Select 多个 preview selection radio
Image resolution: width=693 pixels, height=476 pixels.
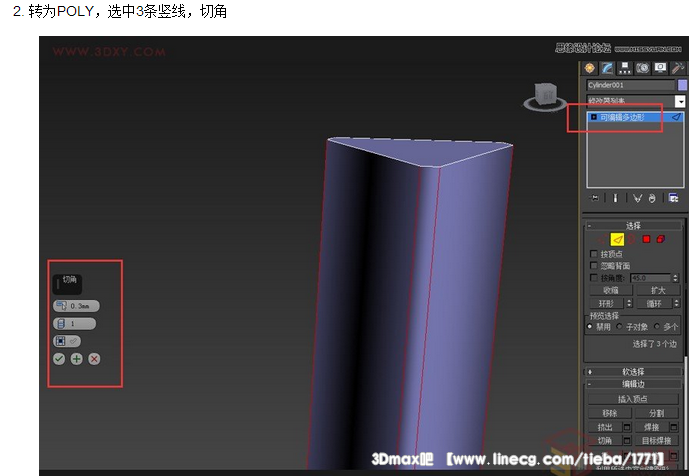657,327
